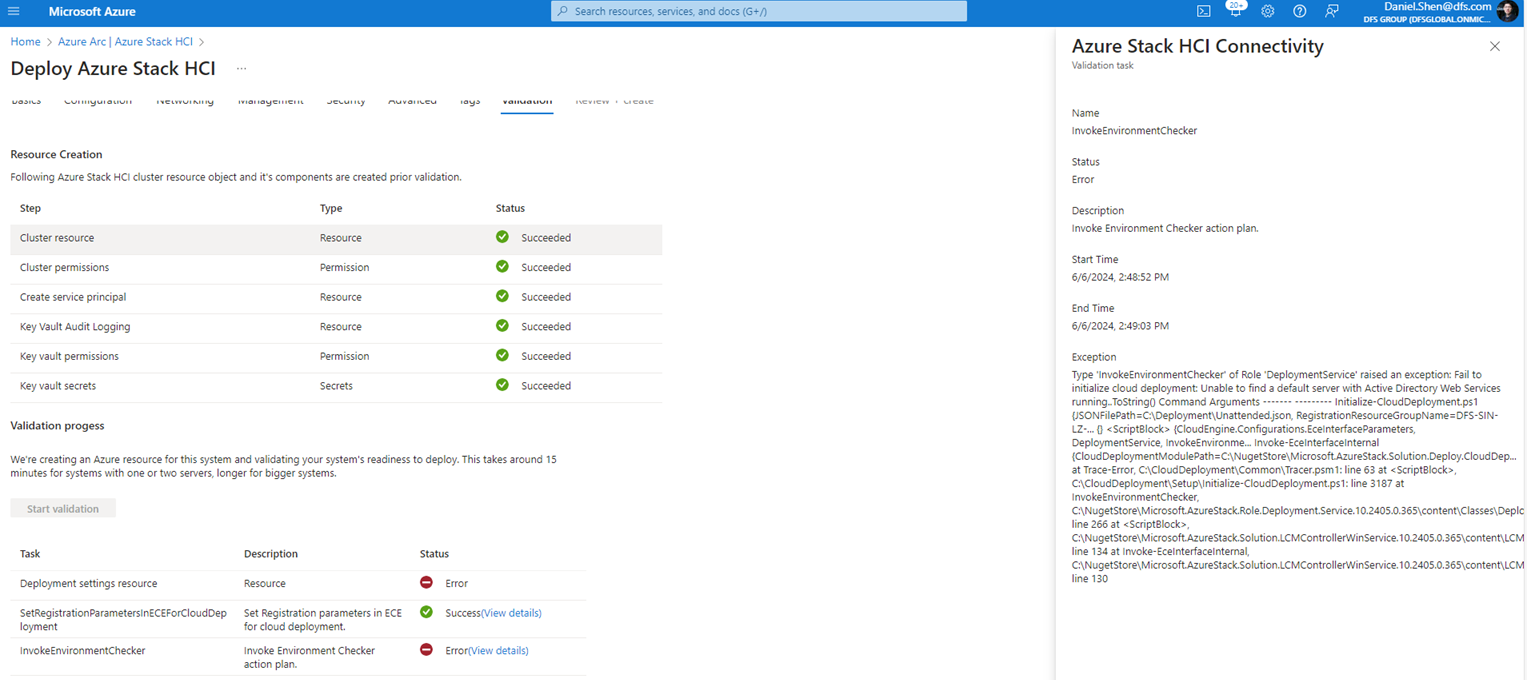The height and width of the screenshot is (680, 1527).
Task: Select the Deployment settings resource task
Action: 88,583
